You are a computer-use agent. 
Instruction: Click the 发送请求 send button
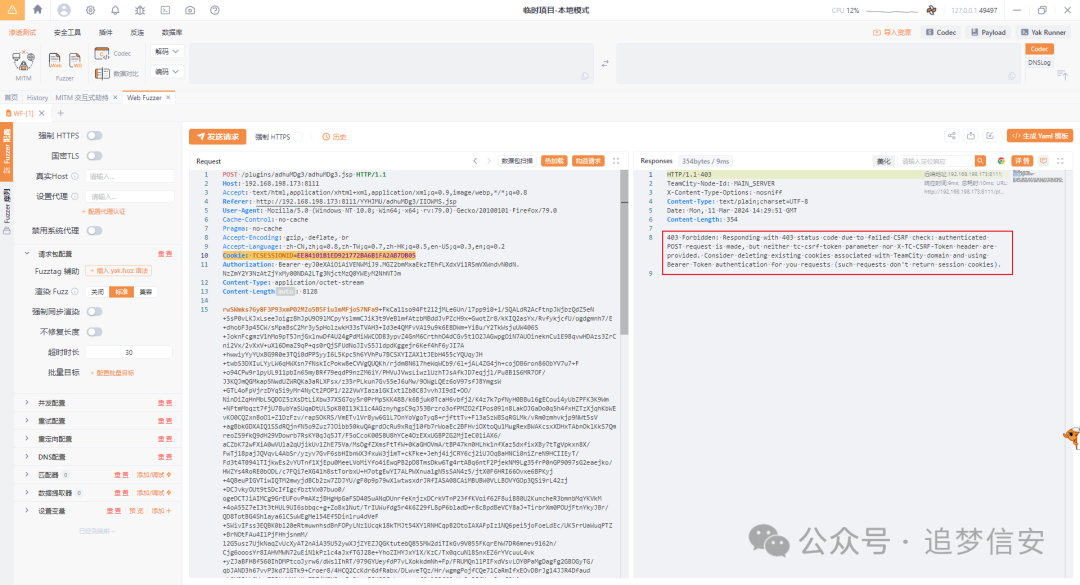coord(217,136)
